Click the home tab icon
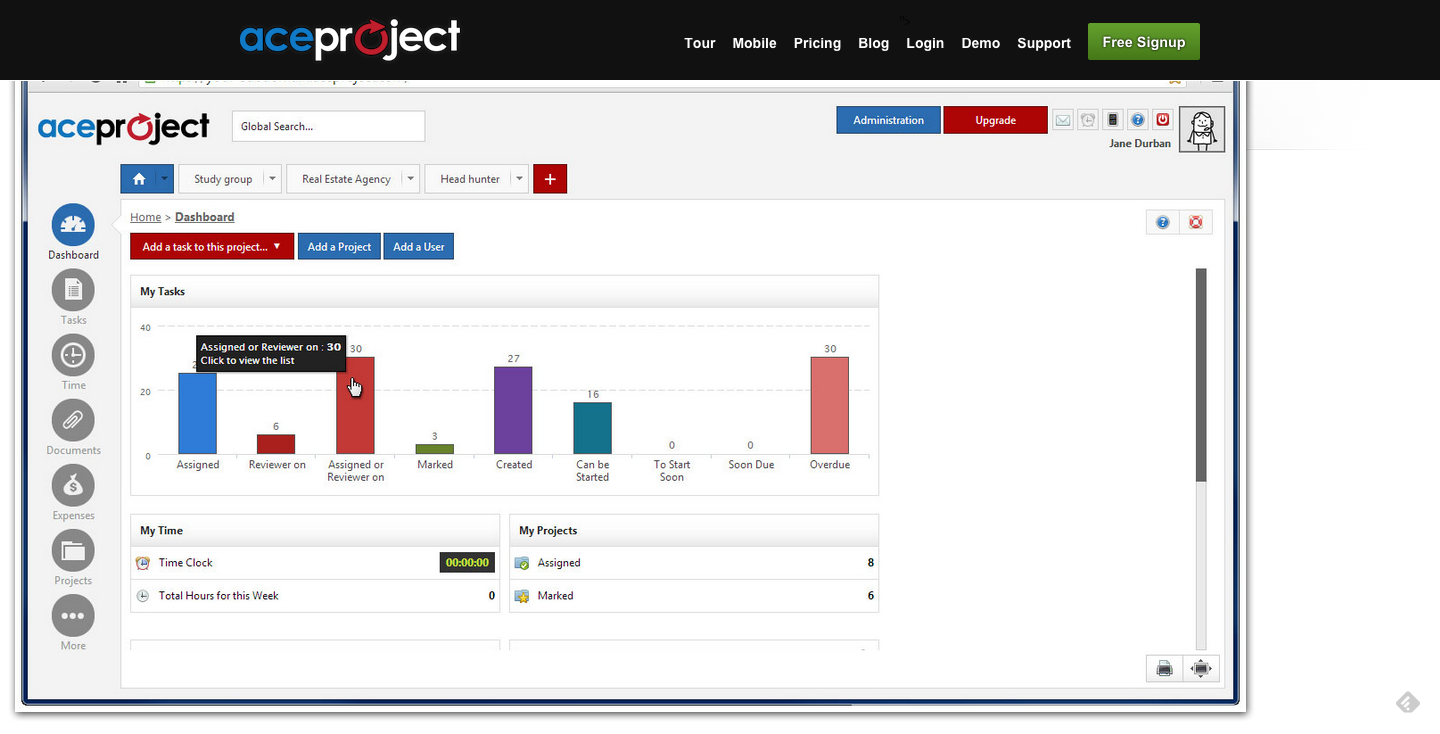 pyautogui.click(x=138, y=179)
